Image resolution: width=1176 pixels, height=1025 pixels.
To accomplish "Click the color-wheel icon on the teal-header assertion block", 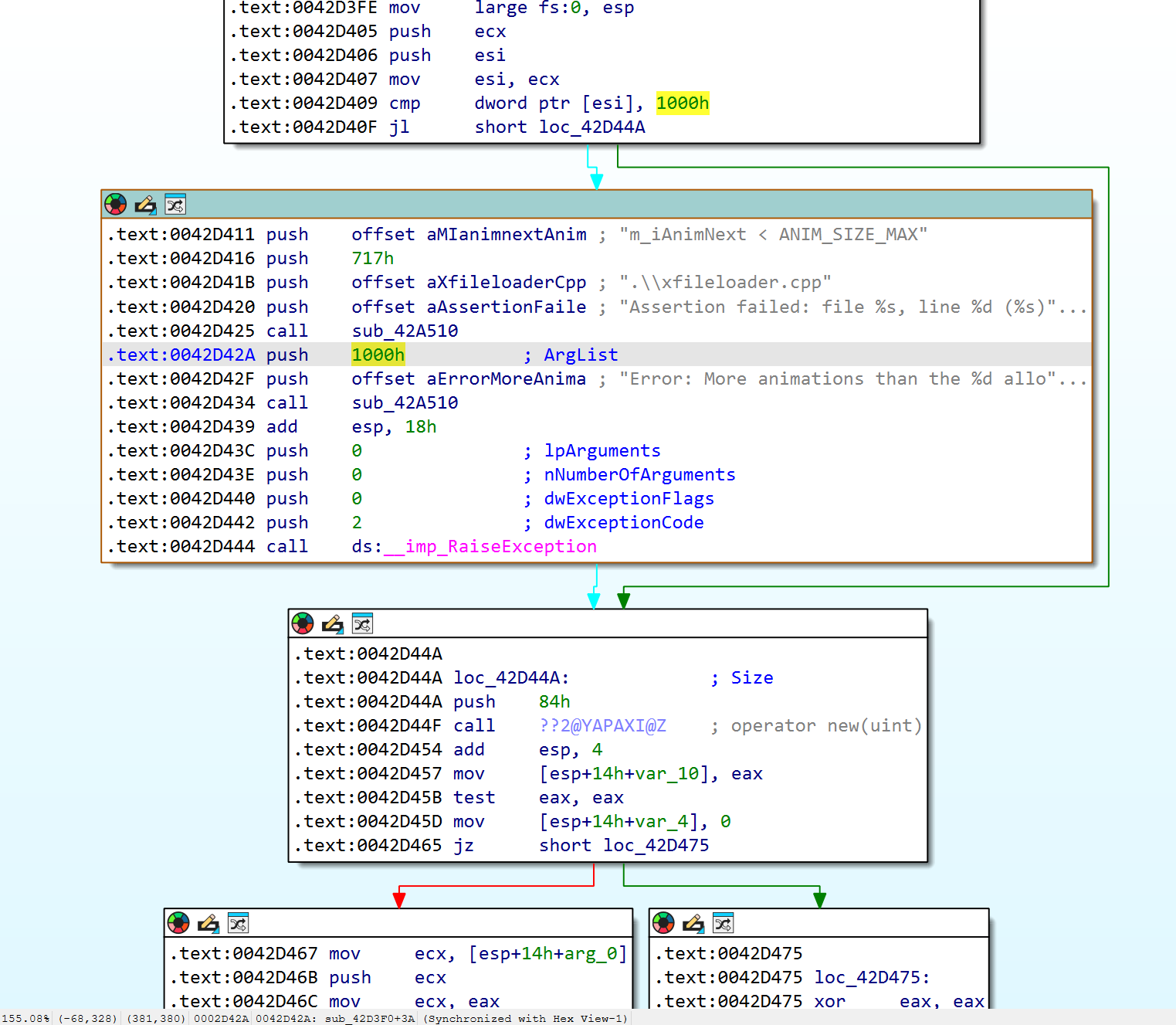I will coord(116,205).
